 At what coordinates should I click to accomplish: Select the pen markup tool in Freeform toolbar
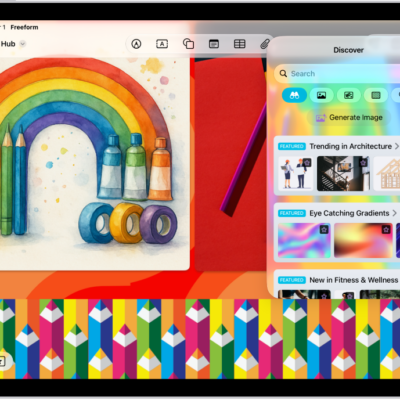(136, 44)
